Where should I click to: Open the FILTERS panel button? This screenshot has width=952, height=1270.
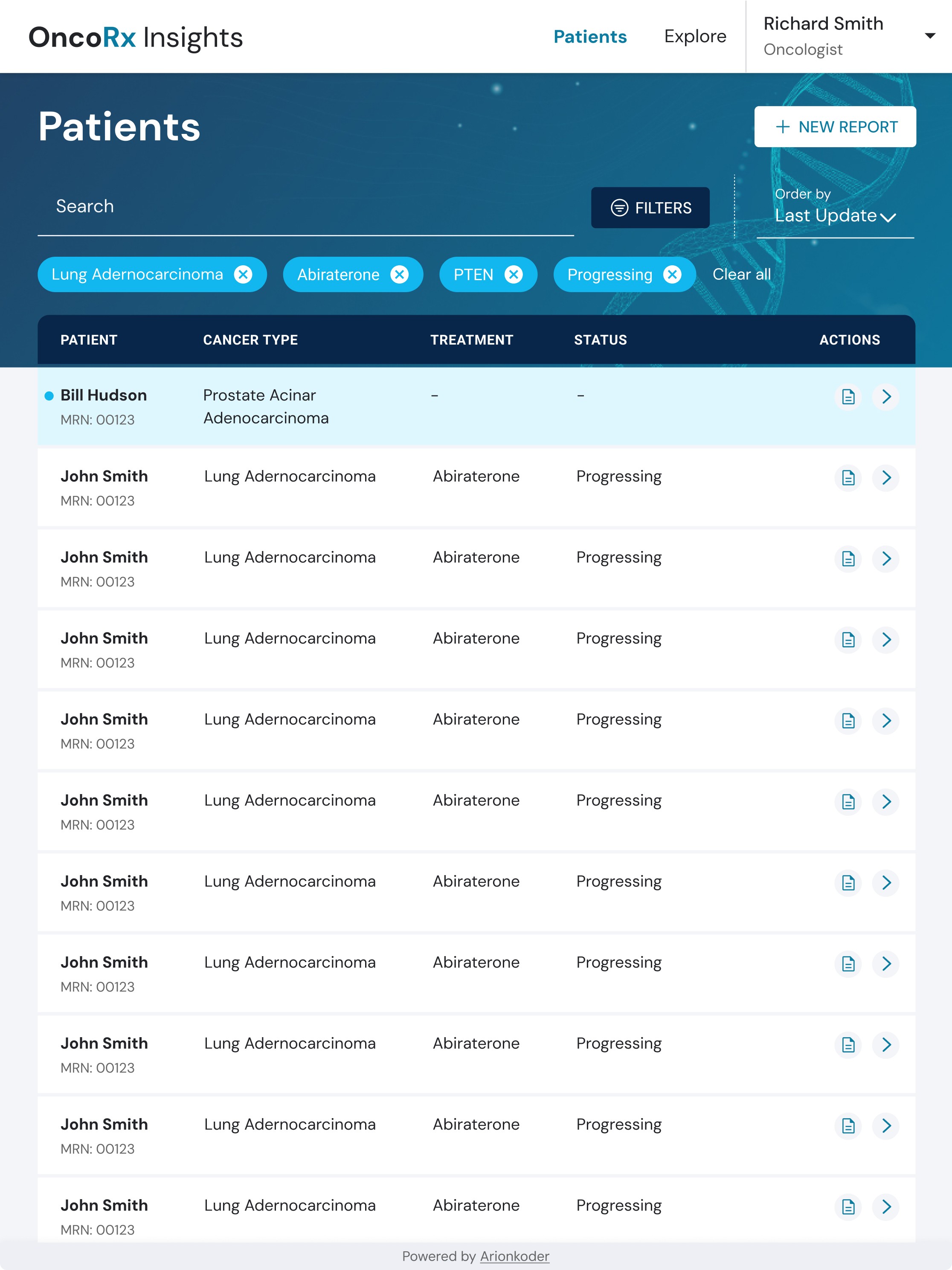coord(650,208)
